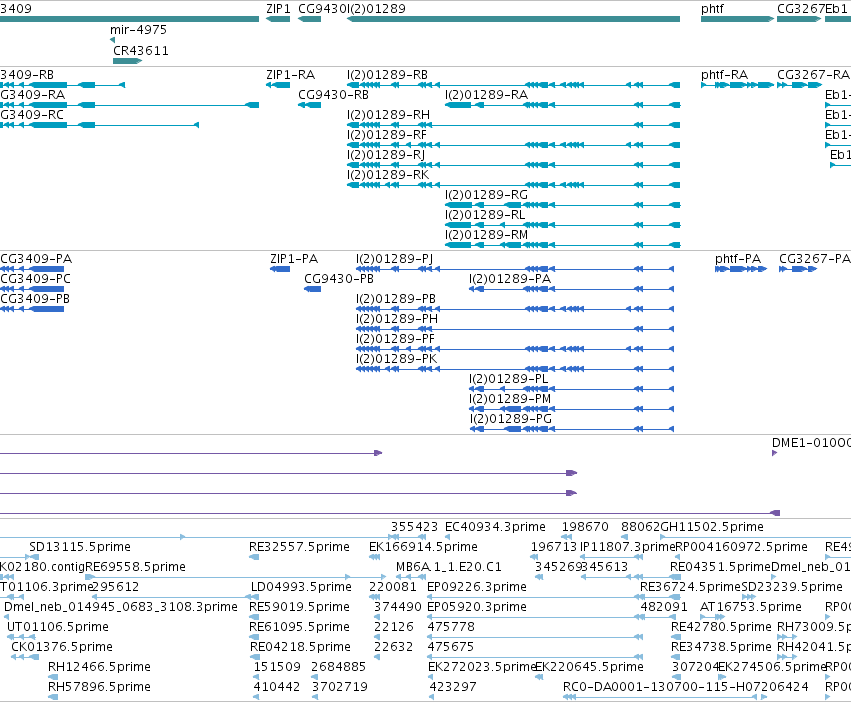Select EK166914.5prime entry
The image size is (851, 702).
coord(423,547)
